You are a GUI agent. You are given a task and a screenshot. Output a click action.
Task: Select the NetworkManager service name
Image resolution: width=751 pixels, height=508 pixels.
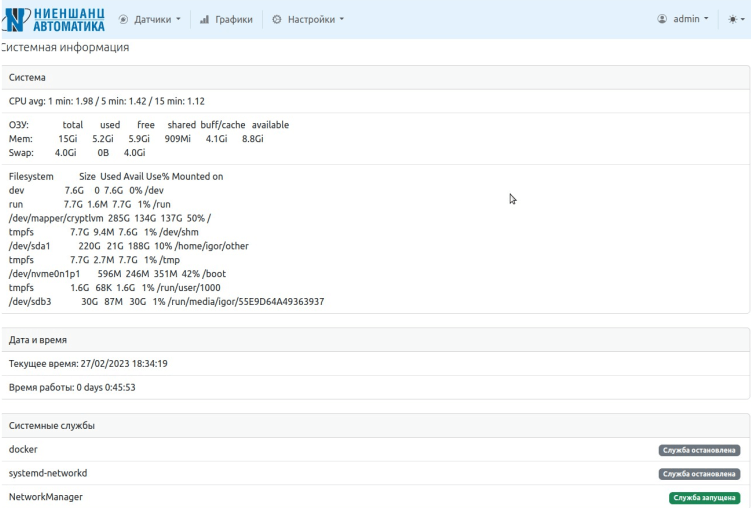click(46, 496)
